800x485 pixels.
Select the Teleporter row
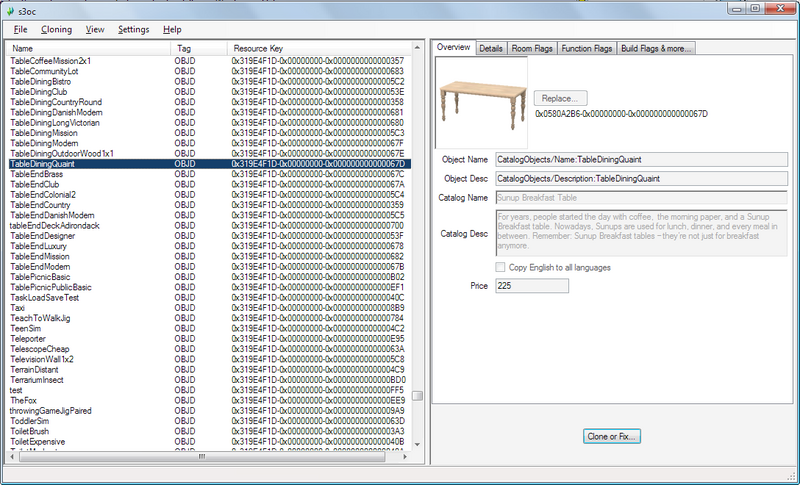(x=210, y=339)
